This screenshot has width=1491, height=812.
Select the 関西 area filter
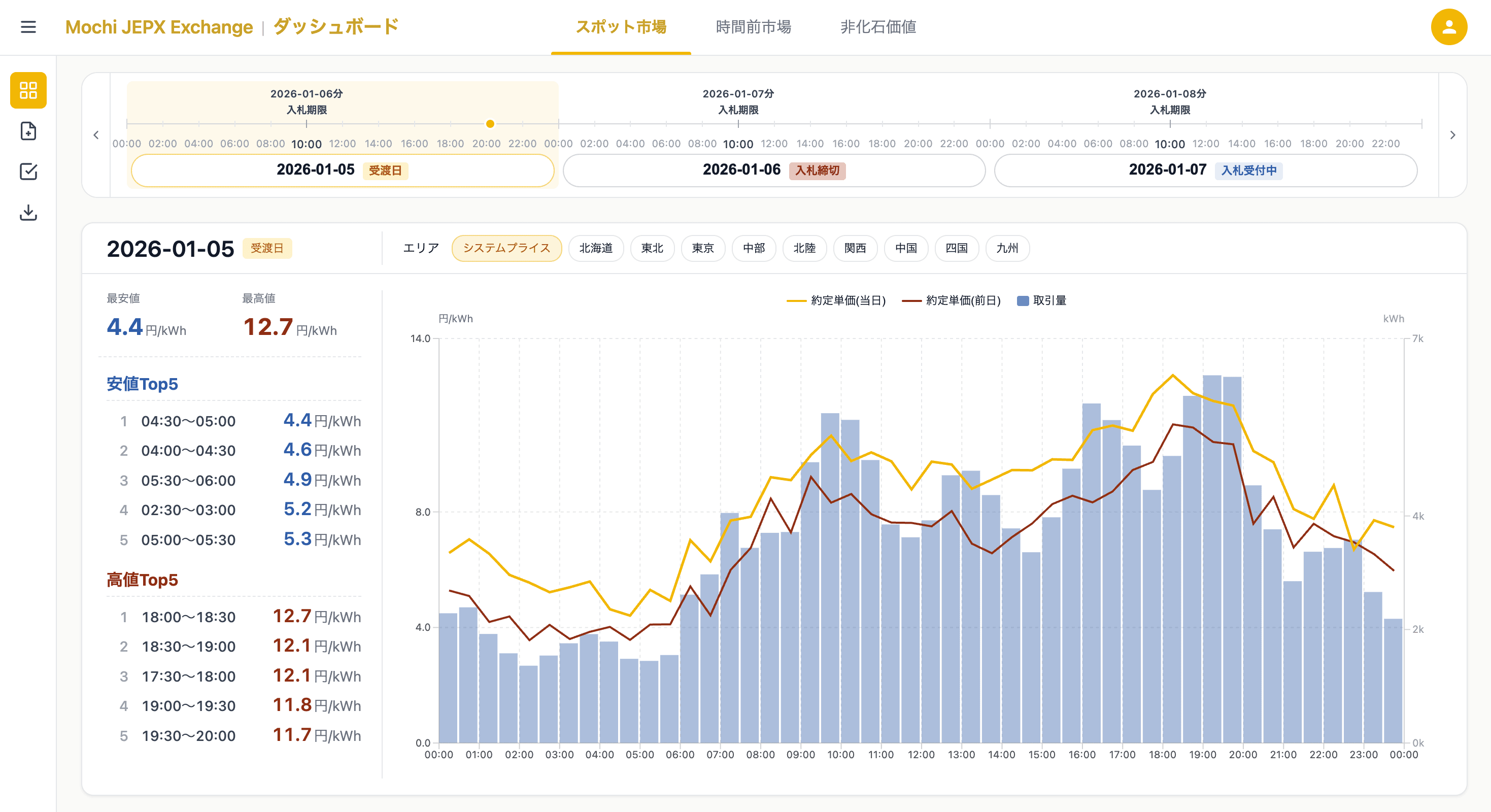point(855,248)
